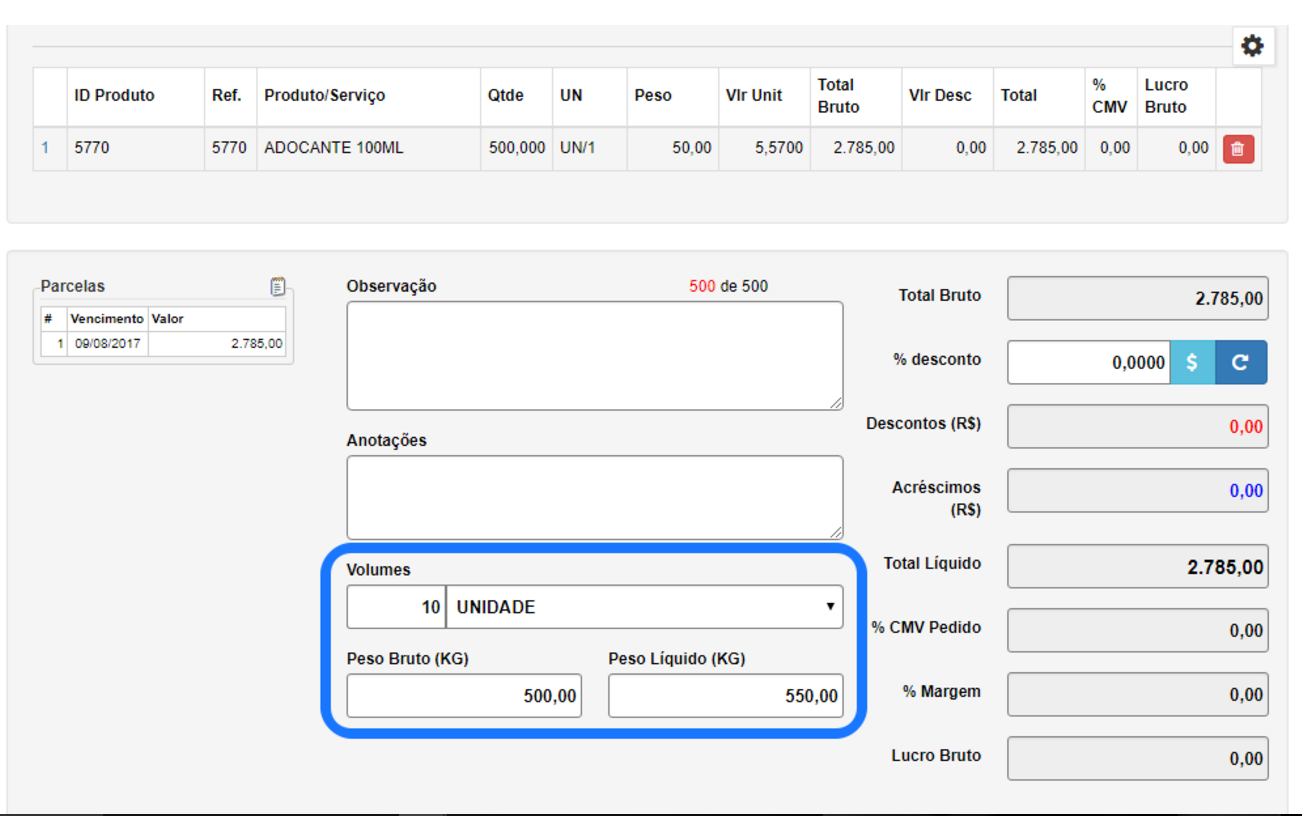Click the Parcelas clipboard icon
Image resolution: width=1302 pixels, height=816 pixels.
(x=277, y=287)
